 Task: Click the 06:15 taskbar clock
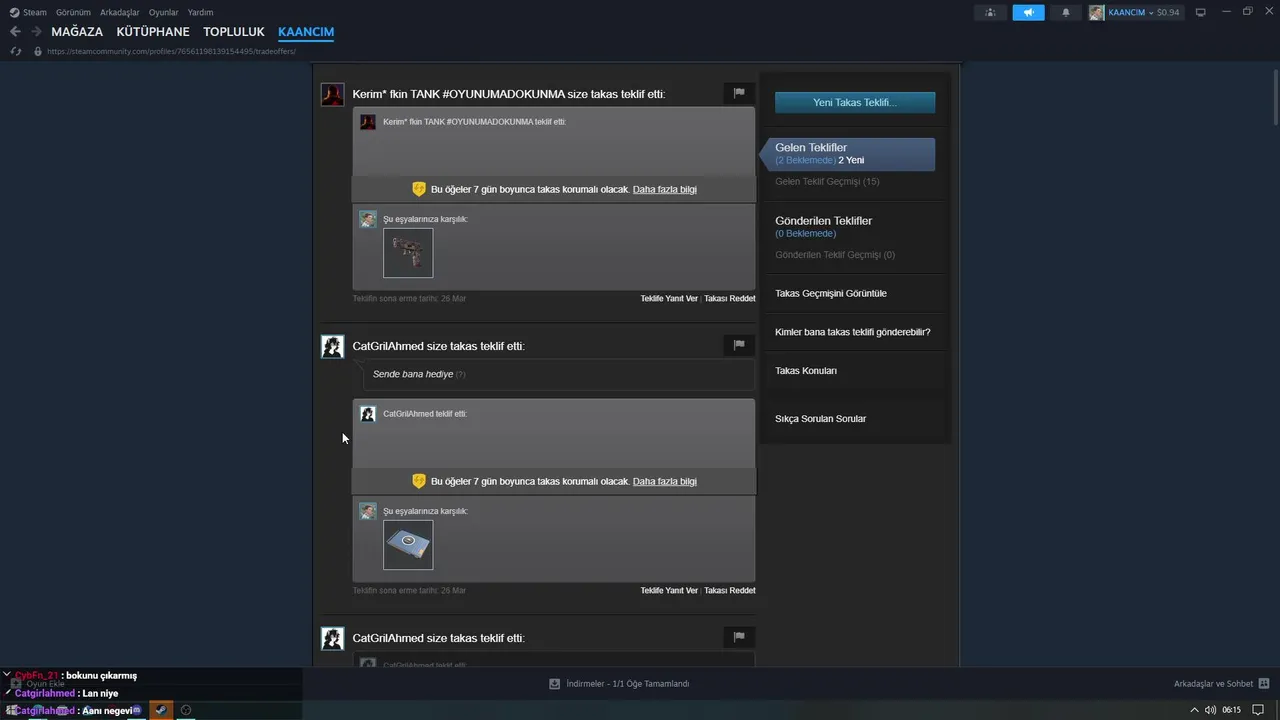(x=1231, y=710)
